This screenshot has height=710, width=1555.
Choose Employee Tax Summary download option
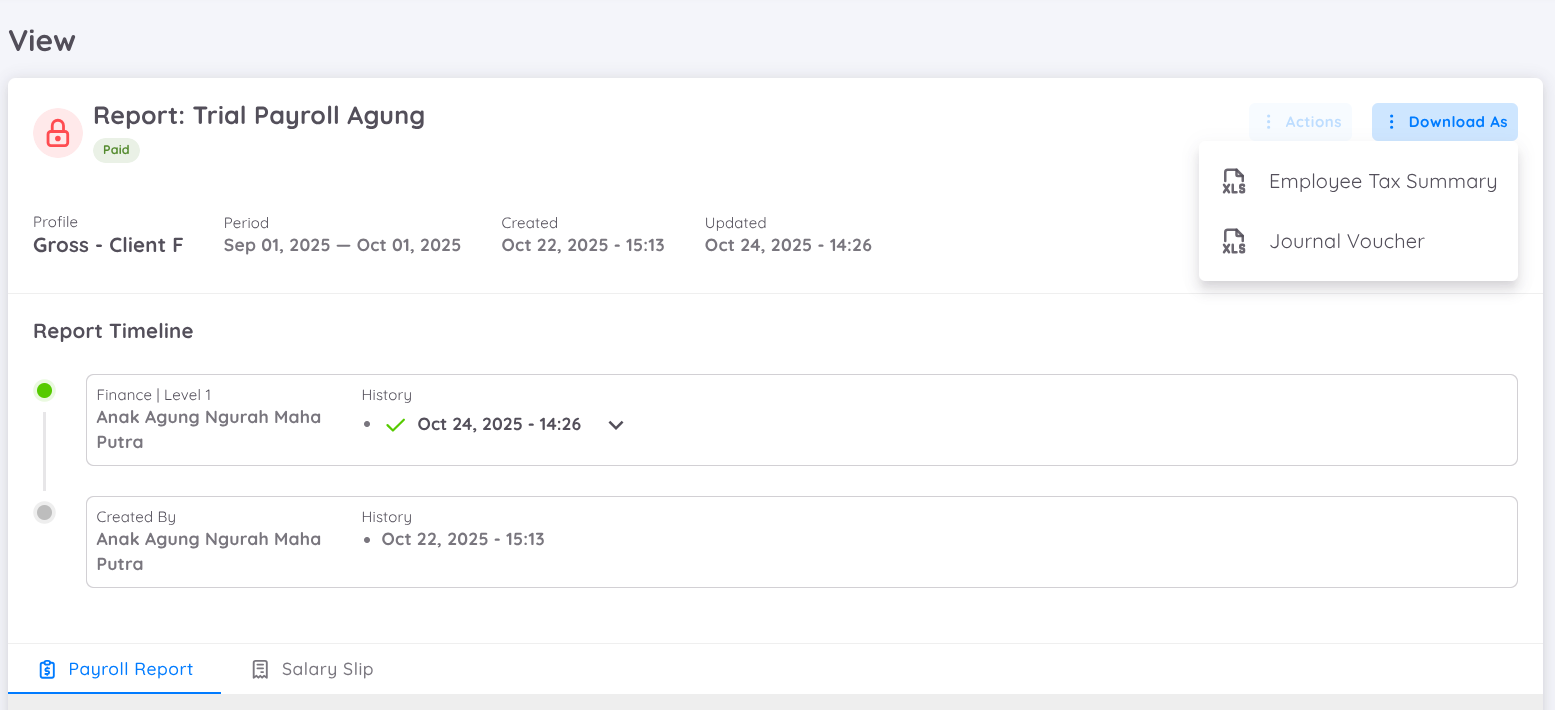[x=1382, y=182]
